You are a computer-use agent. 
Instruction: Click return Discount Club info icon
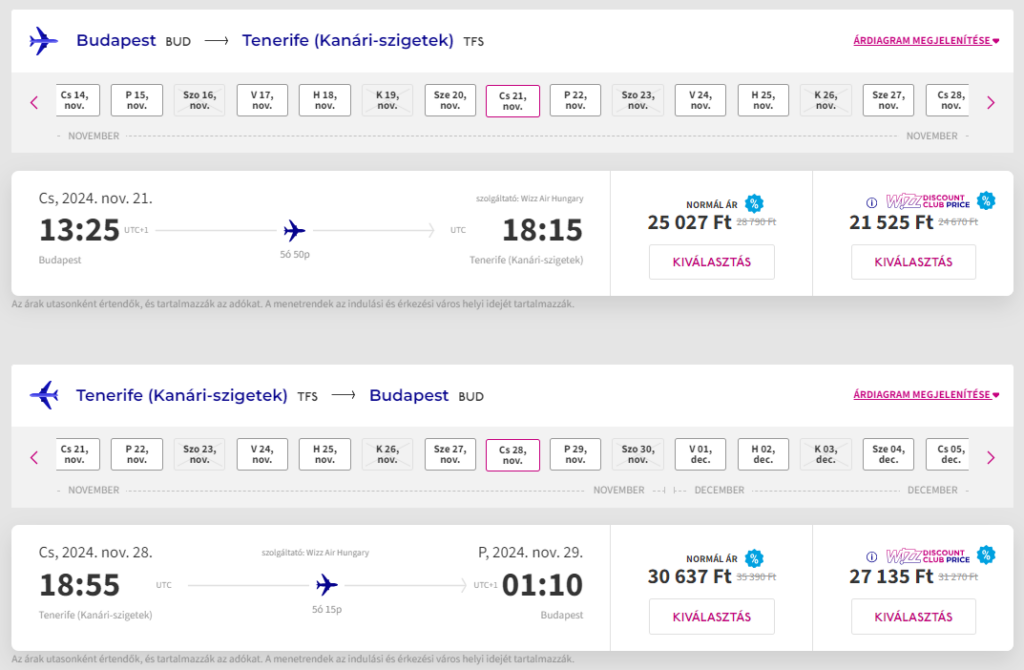(871, 557)
